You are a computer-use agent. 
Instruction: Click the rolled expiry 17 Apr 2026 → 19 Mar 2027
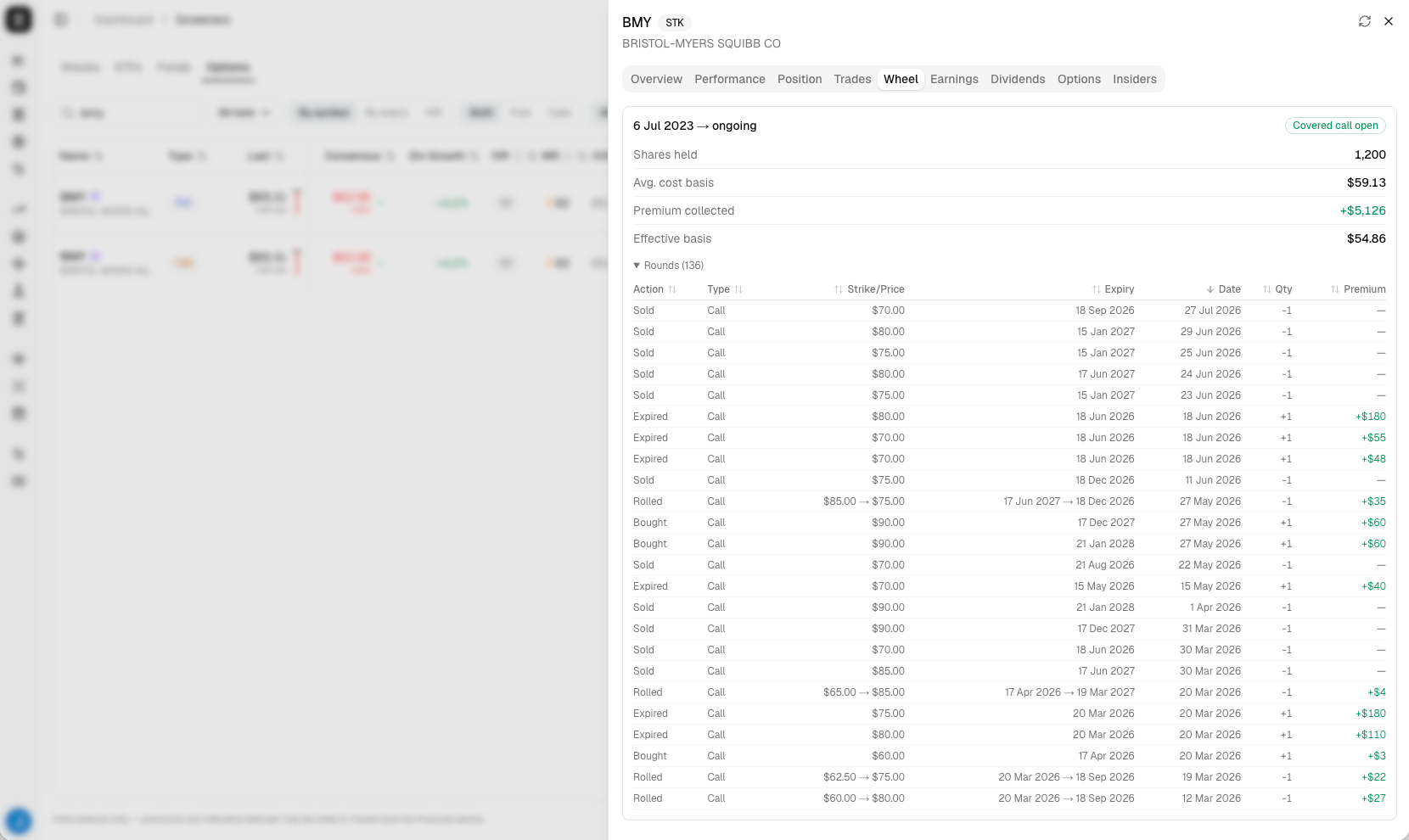coord(1069,692)
